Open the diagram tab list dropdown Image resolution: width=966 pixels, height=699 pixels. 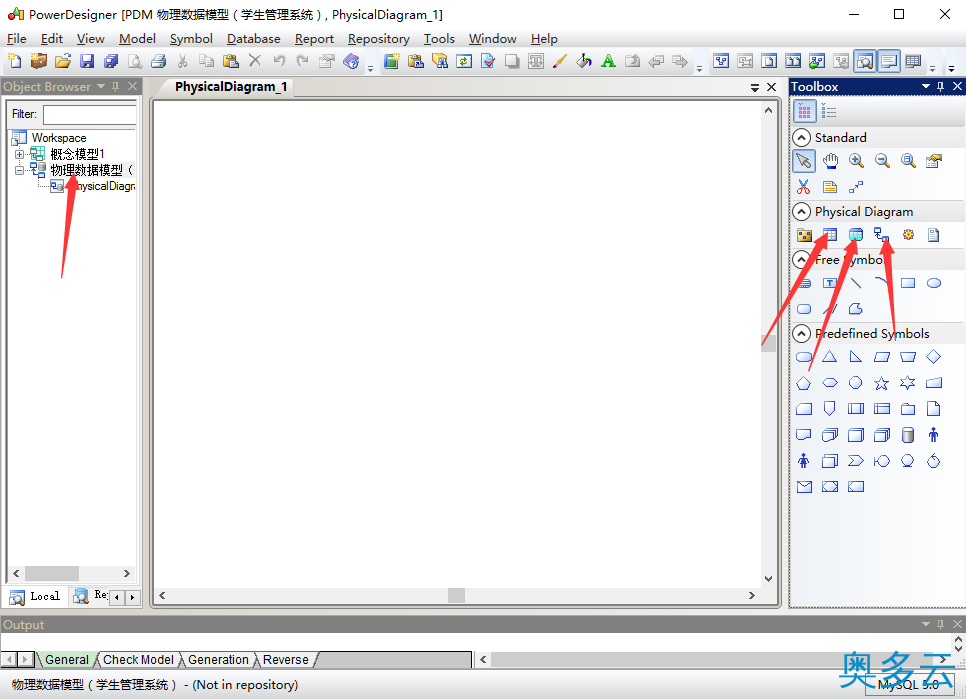click(x=755, y=87)
